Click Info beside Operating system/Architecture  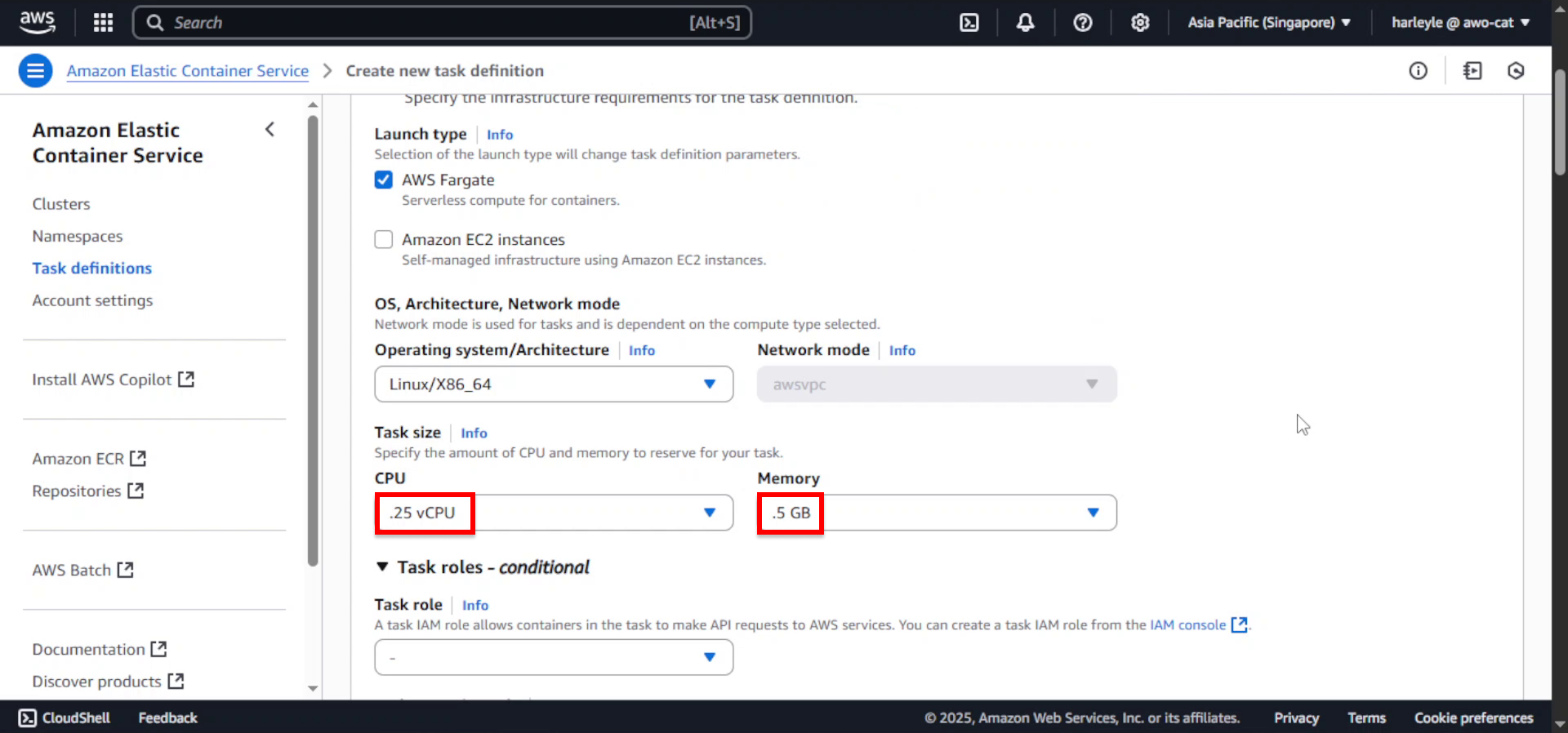[x=642, y=350]
